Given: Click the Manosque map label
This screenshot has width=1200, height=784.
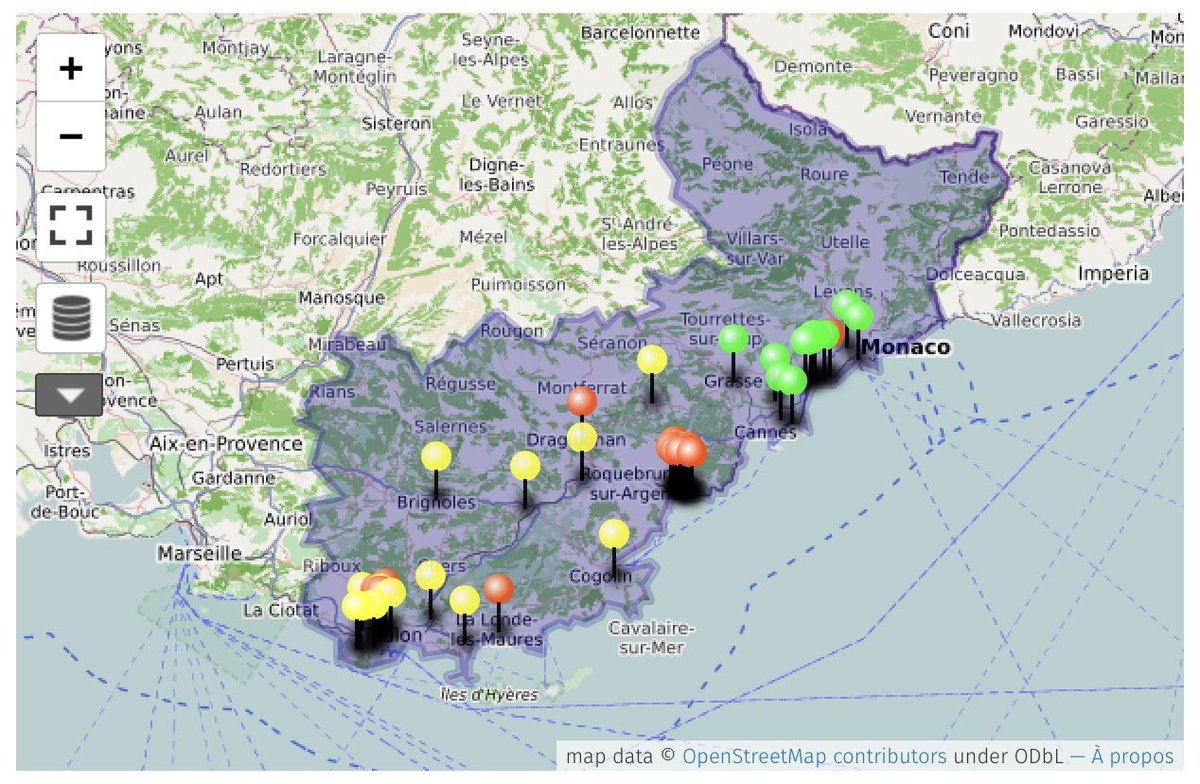Looking at the screenshot, I should tap(342, 298).
